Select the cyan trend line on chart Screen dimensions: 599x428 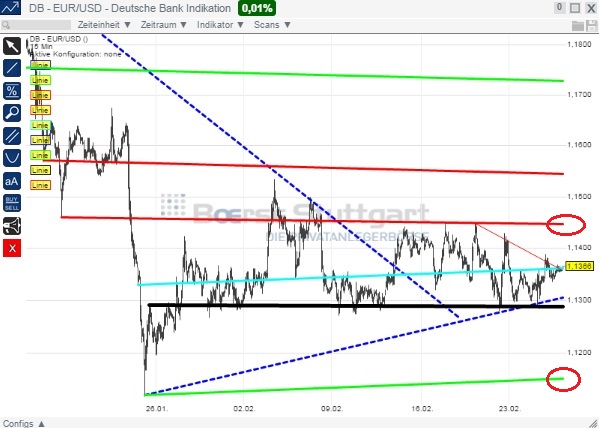click(x=351, y=276)
